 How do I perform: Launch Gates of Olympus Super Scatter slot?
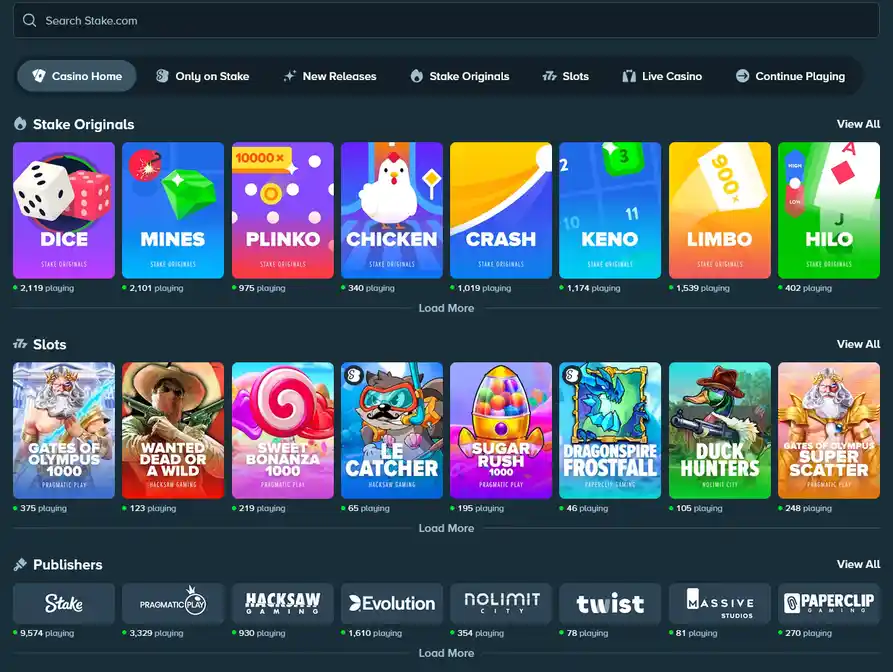point(829,431)
